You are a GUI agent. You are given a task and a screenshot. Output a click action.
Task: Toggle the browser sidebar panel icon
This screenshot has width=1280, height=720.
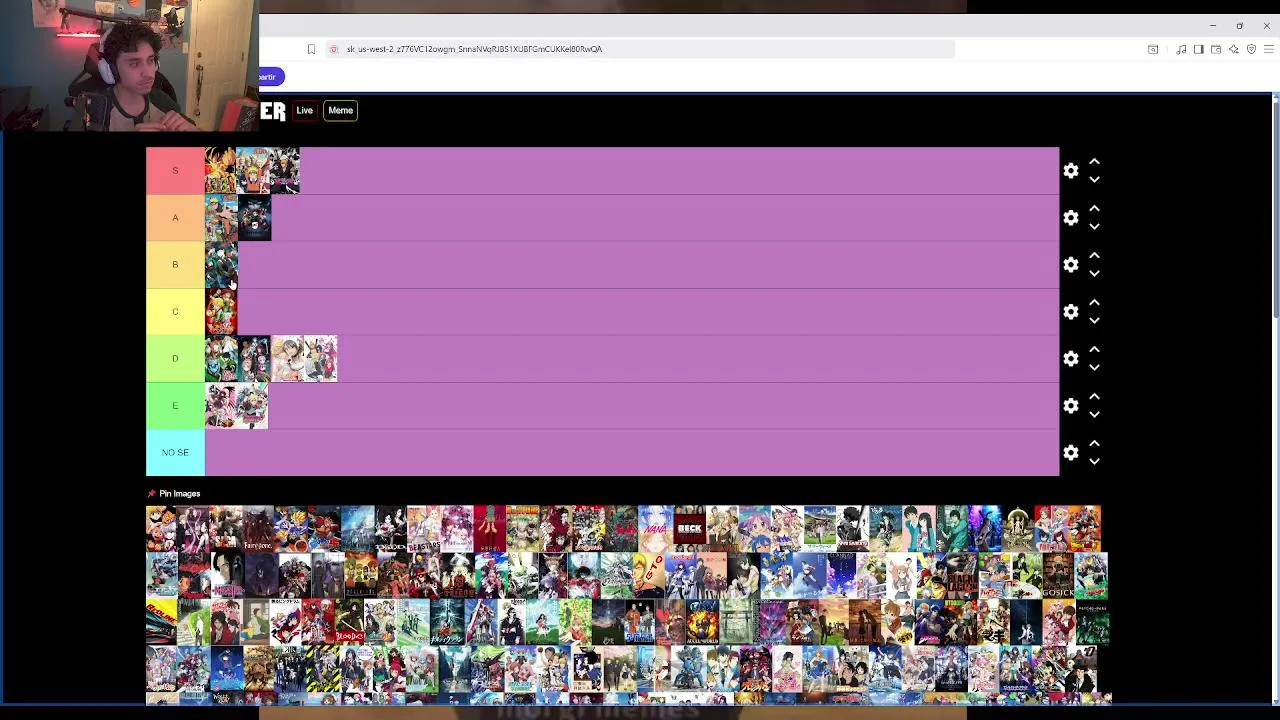click(1198, 49)
